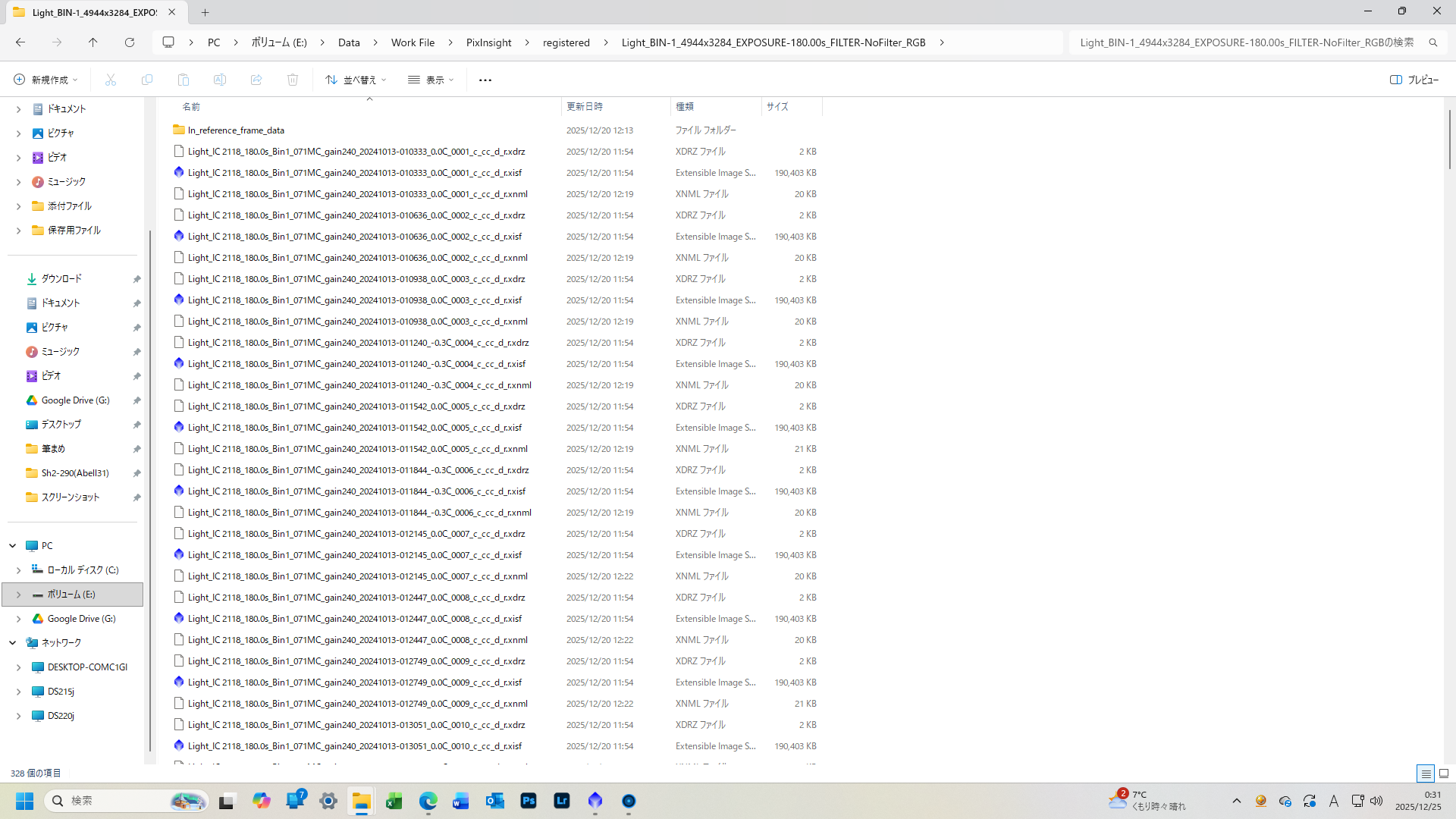This screenshot has width=1456, height=819.
Task: Open PixInsight from the taskbar
Action: 595,801
